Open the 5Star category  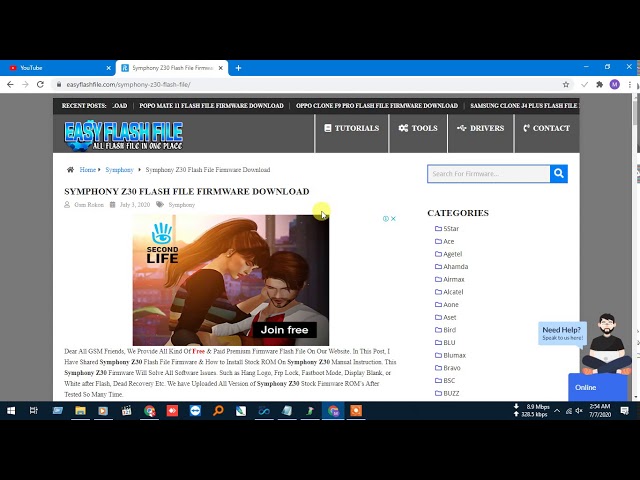click(451, 229)
